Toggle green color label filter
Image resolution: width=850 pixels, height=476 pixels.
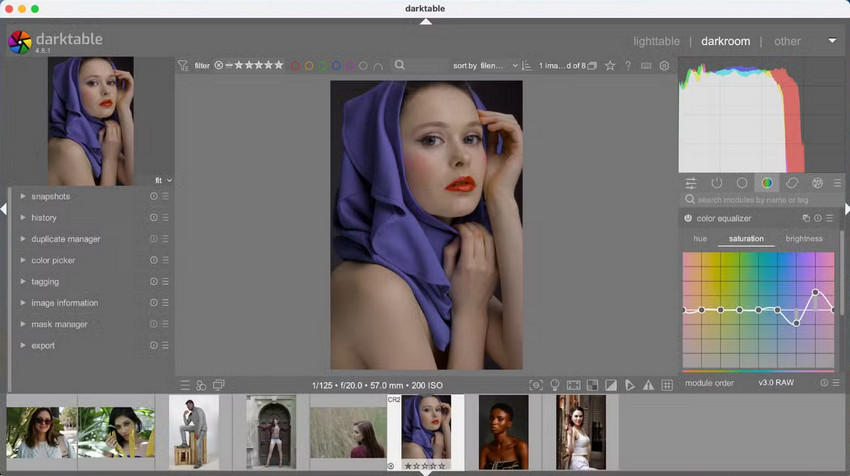tap(322, 66)
